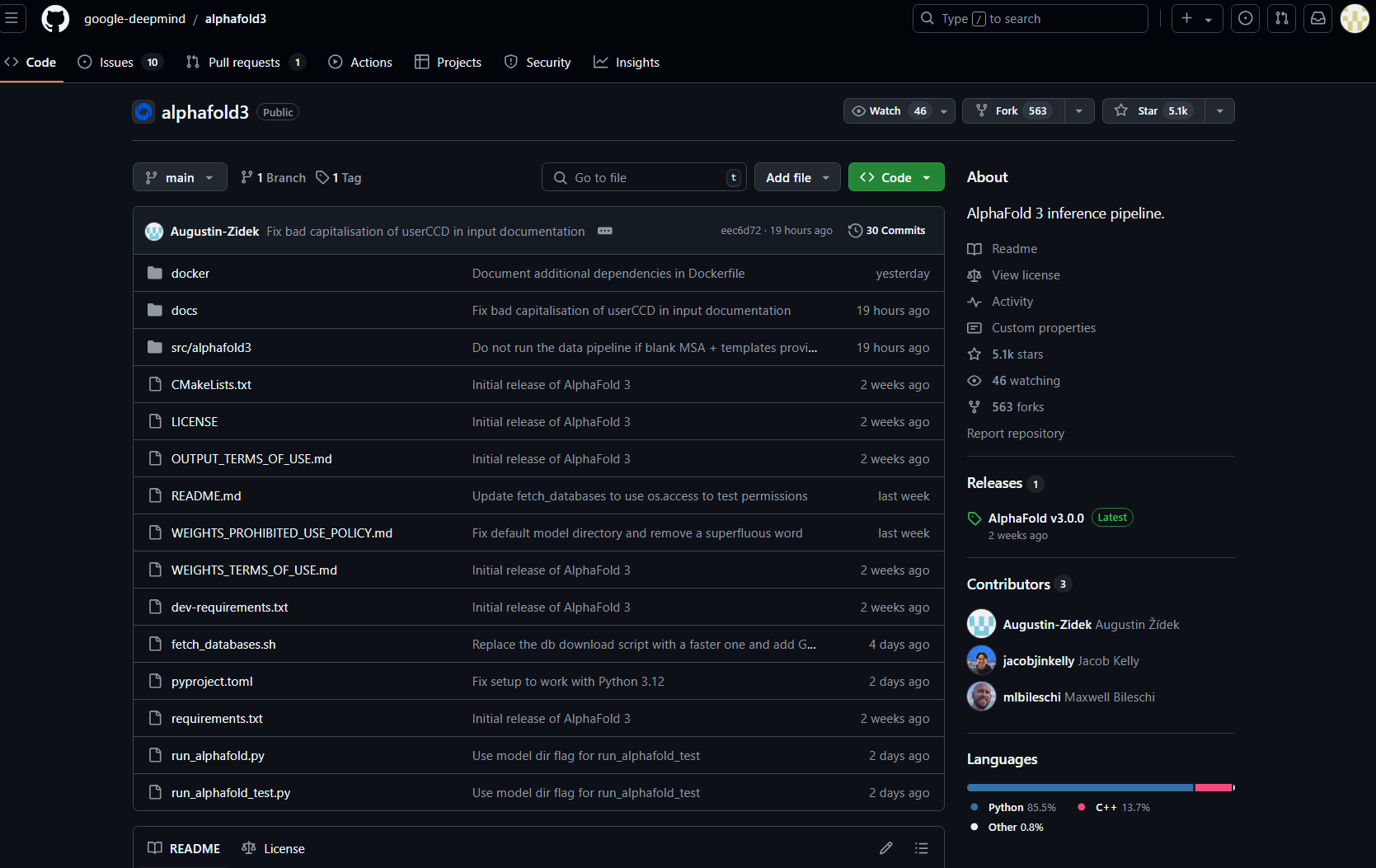Open the Contributors section heading

click(1008, 584)
